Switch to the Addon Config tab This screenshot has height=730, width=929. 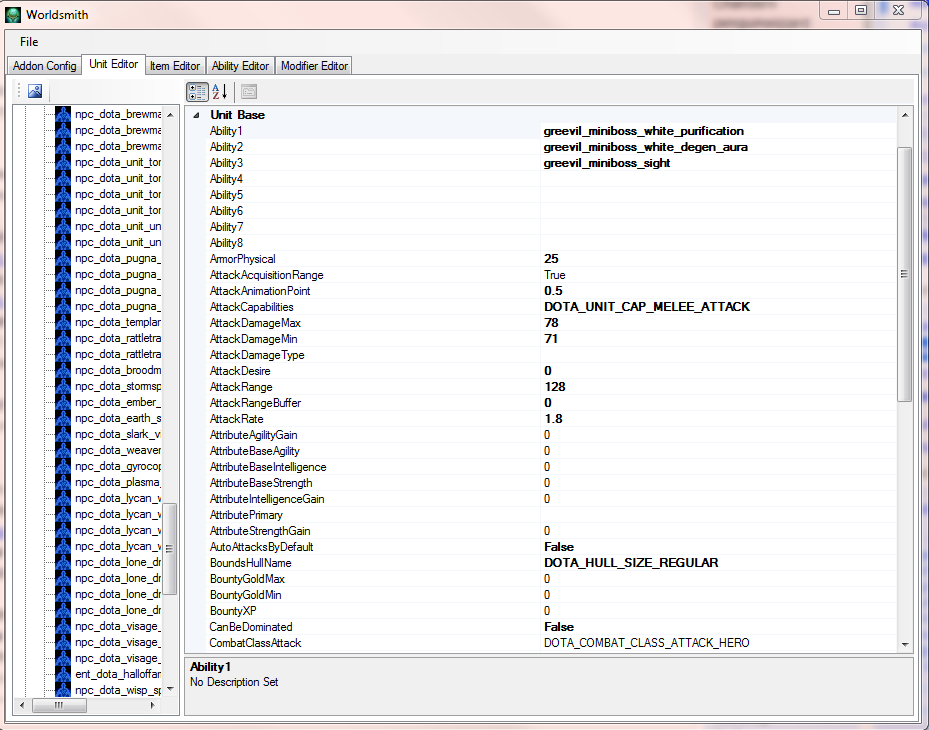(x=44, y=66)
